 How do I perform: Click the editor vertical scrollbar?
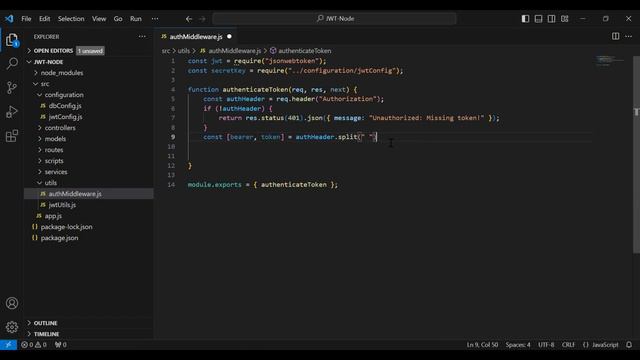[636, 155]
